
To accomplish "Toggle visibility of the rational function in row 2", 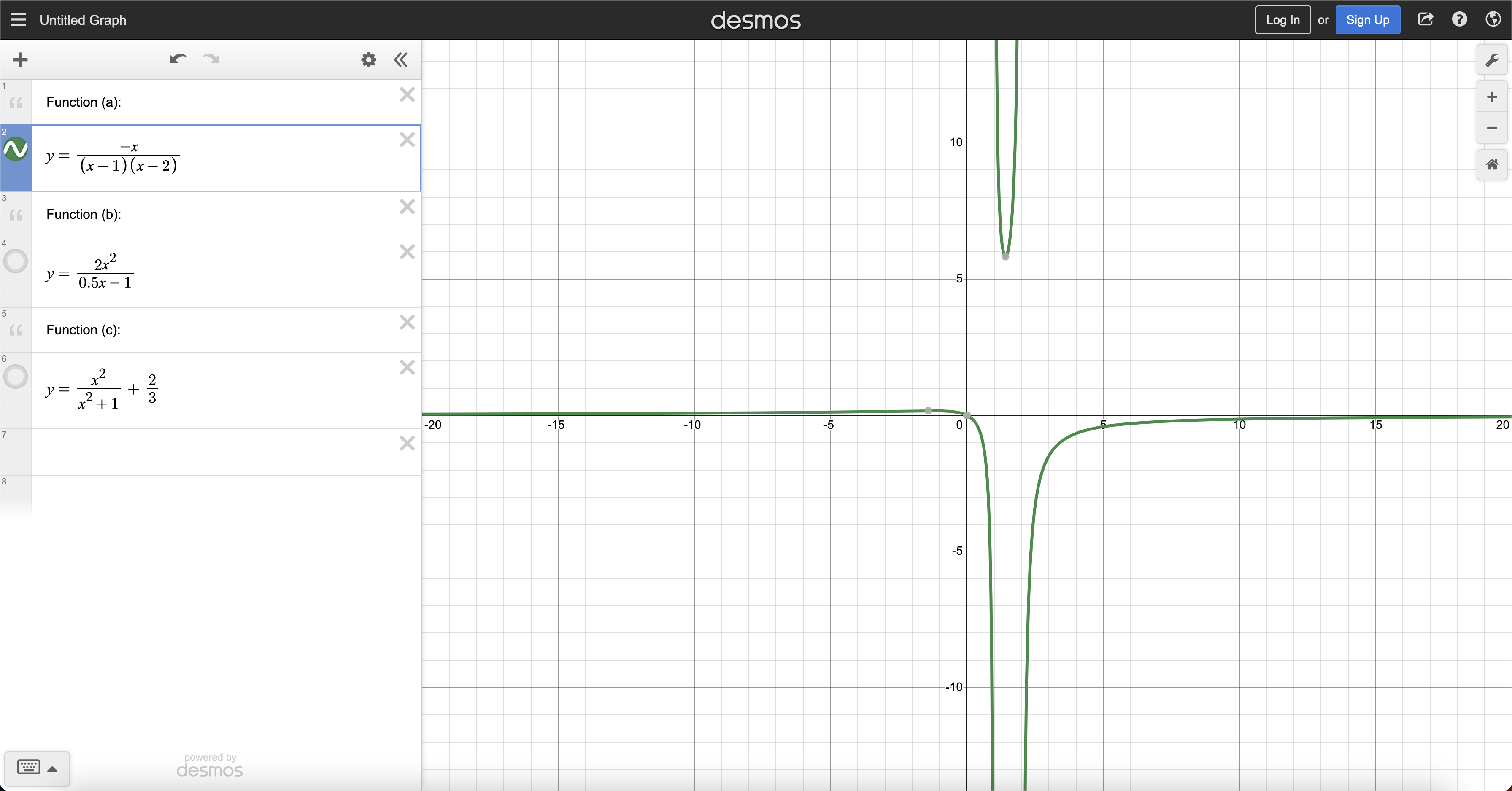I will 16,148.
